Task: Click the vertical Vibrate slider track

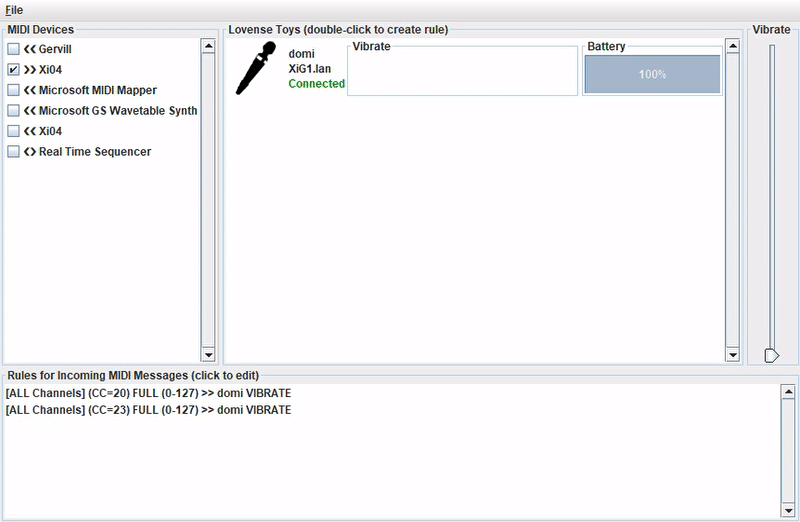Action: (x=772, y=199)
